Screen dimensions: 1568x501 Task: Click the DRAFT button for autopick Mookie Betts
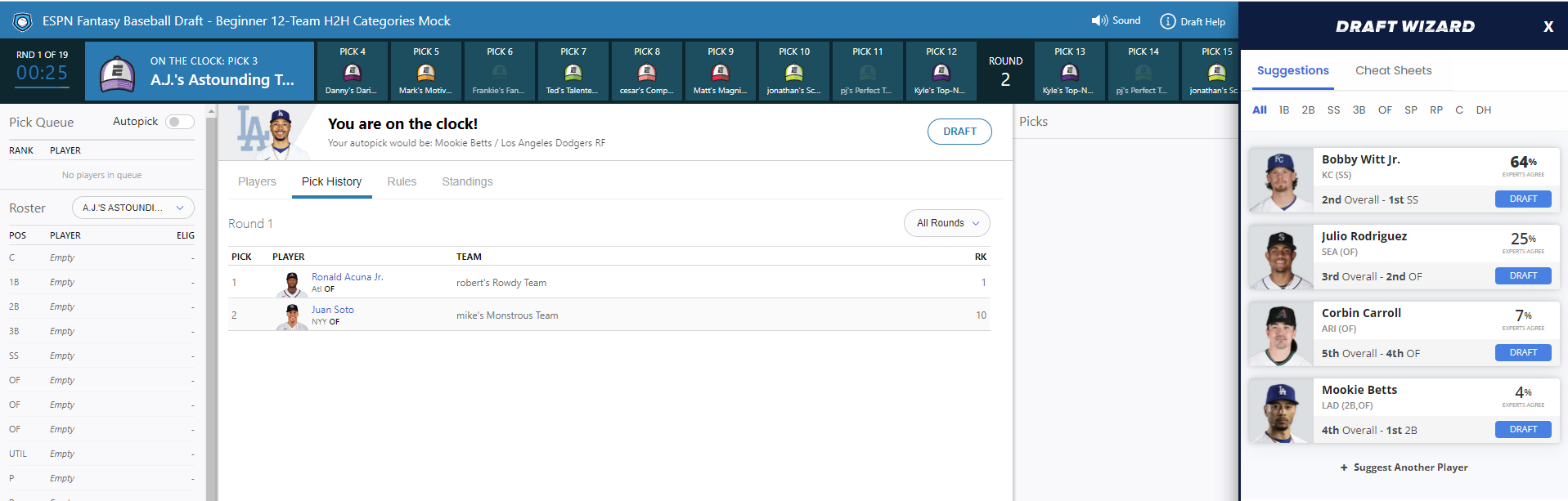(959, 132)
